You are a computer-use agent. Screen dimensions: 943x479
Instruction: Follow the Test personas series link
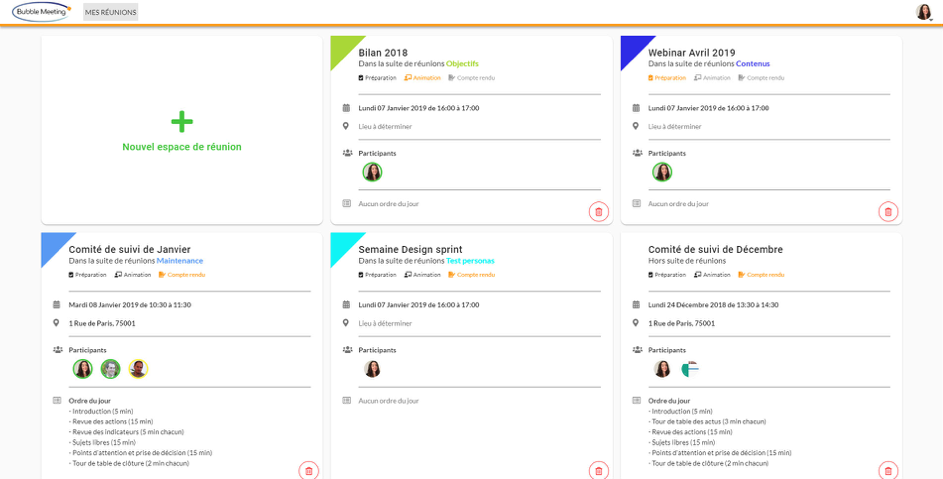click(470, 261)
